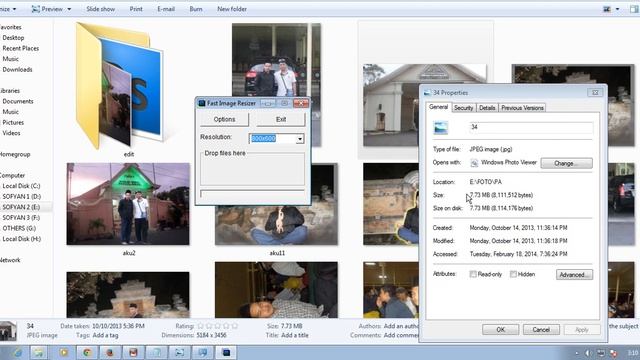This screenshot has height=360, width=640.
Task: Select Local Disk (H:) in the sidebar
Action: click(21, 239)
